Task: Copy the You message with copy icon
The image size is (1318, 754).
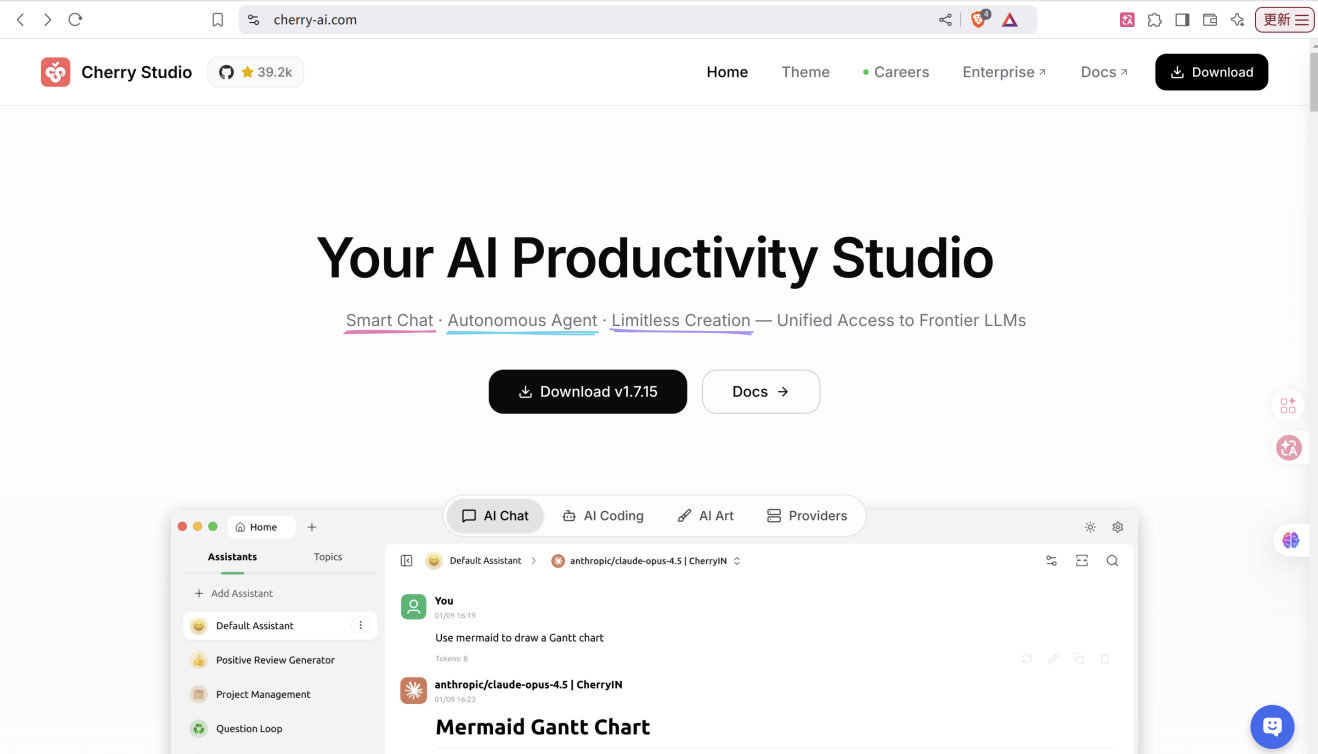Action: (1079, 659)
